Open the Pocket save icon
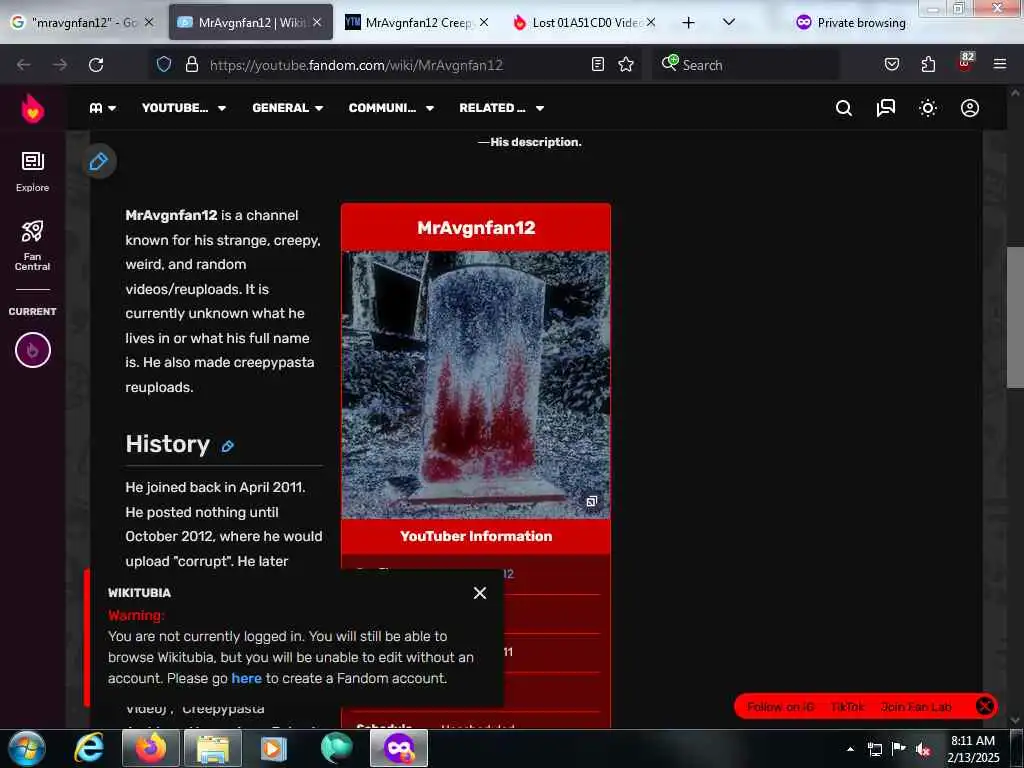Screen dimensions: 1024x768 tap(892, 64)
